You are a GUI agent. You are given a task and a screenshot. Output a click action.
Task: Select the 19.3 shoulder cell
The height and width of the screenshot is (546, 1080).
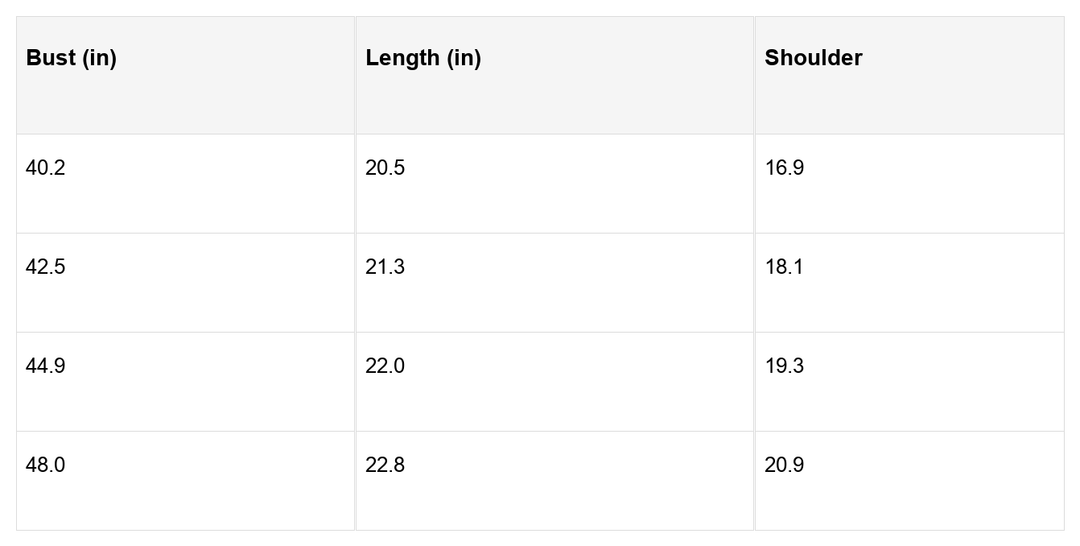(x=784, y=366)
